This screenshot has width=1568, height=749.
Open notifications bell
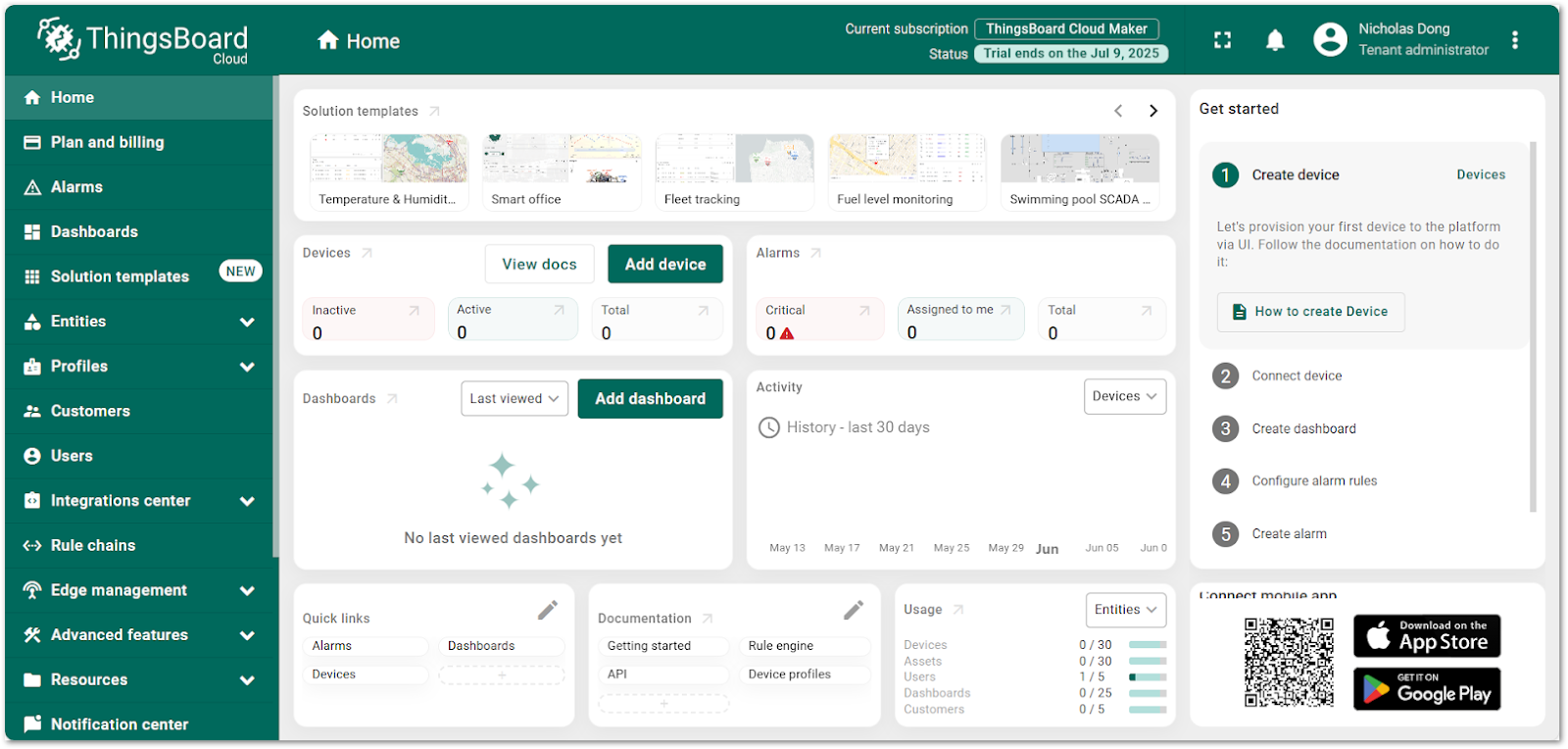click(x=1275, y=40)
